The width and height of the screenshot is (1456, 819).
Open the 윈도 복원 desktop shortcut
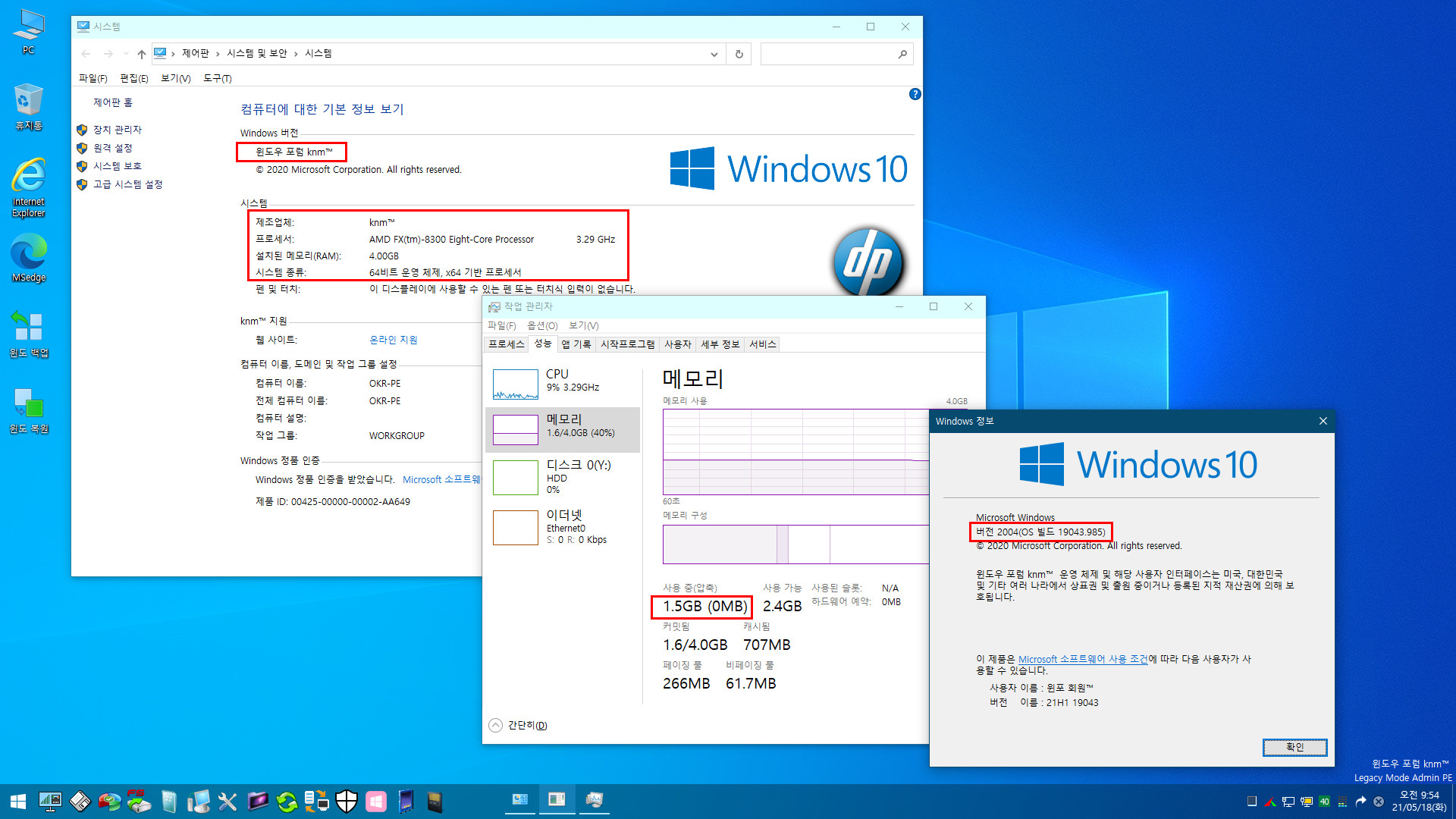click(x=29, y=409)
